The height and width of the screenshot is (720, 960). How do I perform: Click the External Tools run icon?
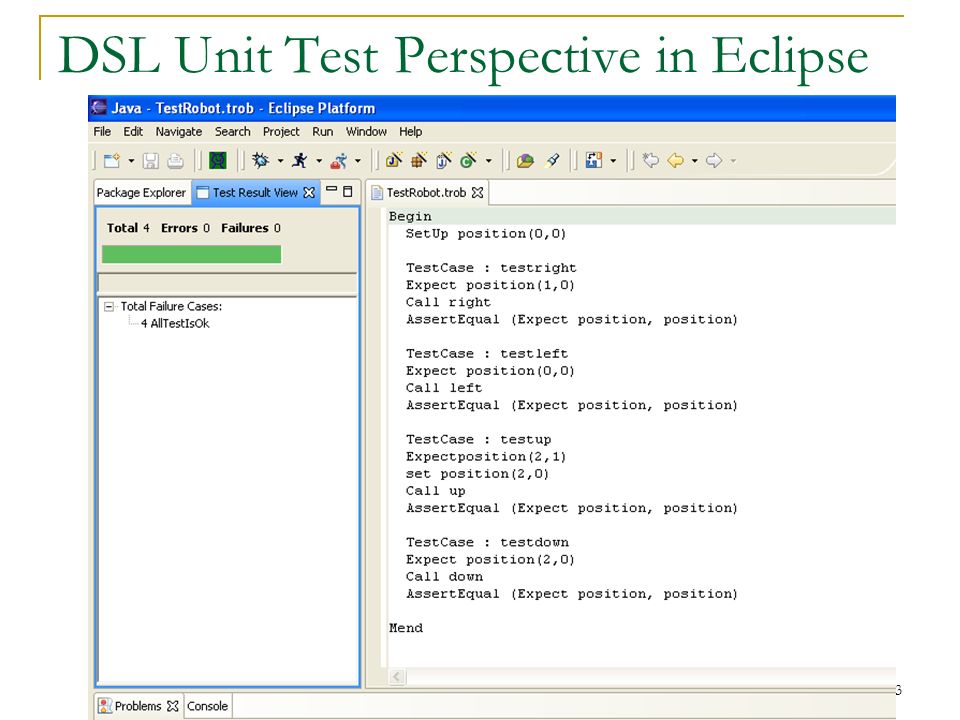(339, 160)
